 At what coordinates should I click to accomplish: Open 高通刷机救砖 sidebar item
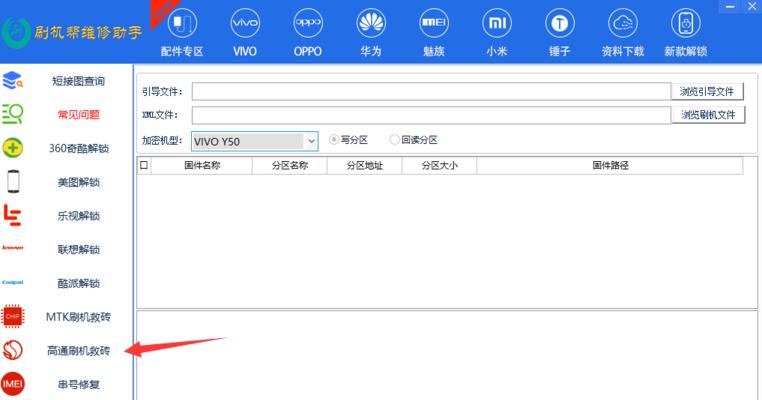(79, 350)
